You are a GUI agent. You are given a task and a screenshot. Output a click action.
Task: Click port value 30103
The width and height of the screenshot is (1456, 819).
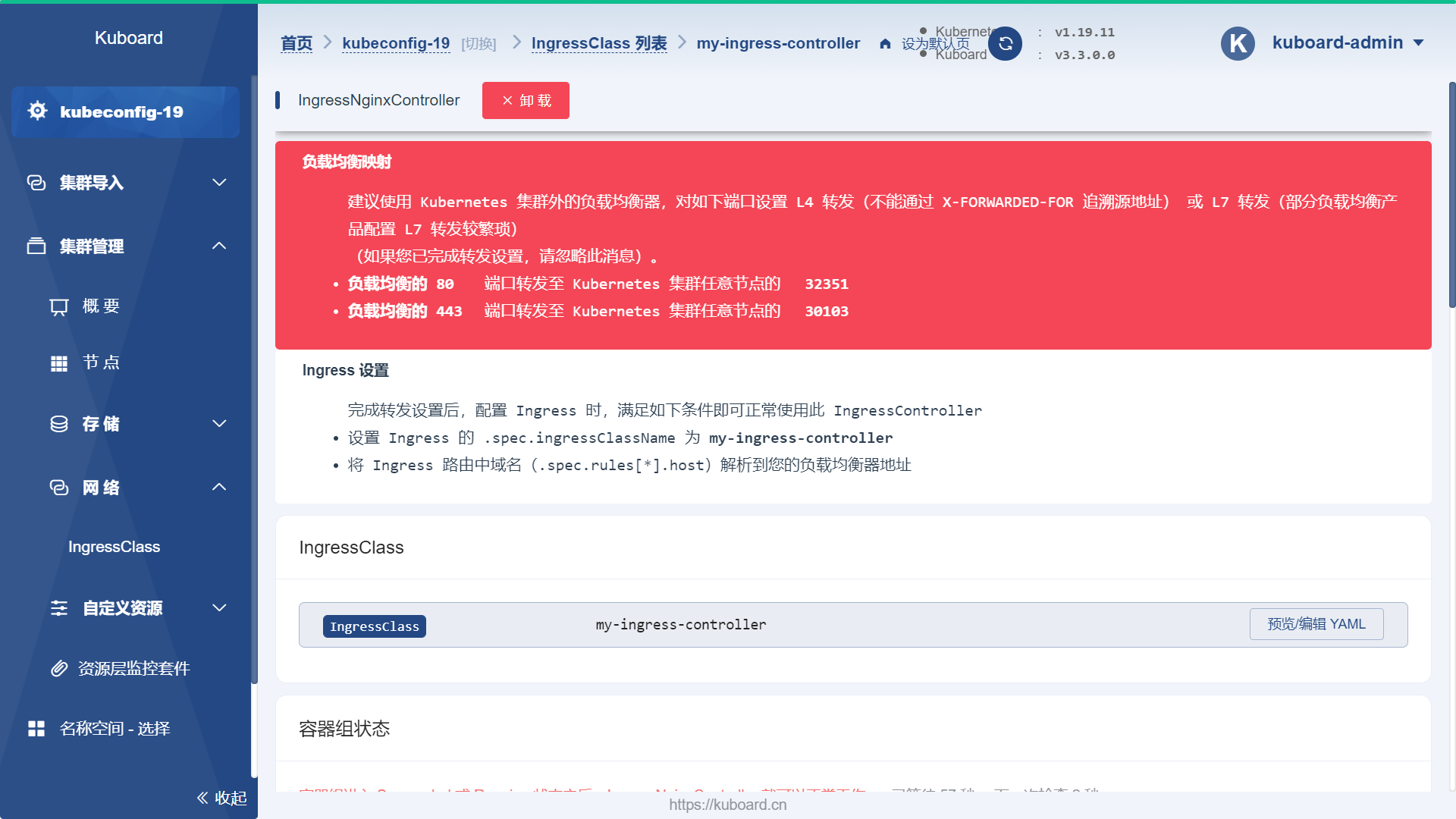tap(827, 311)
